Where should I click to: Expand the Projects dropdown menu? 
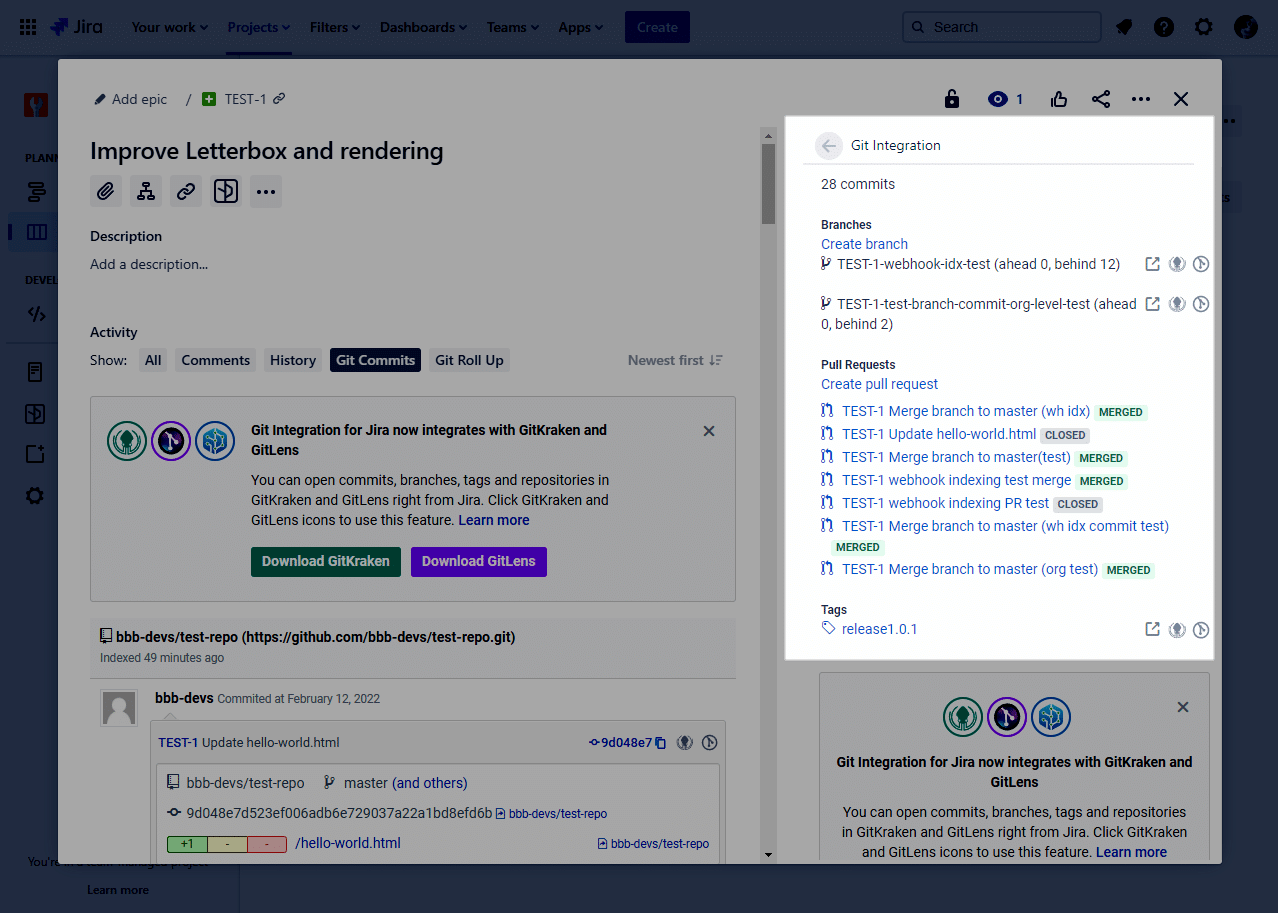click(x=258, y=27)
